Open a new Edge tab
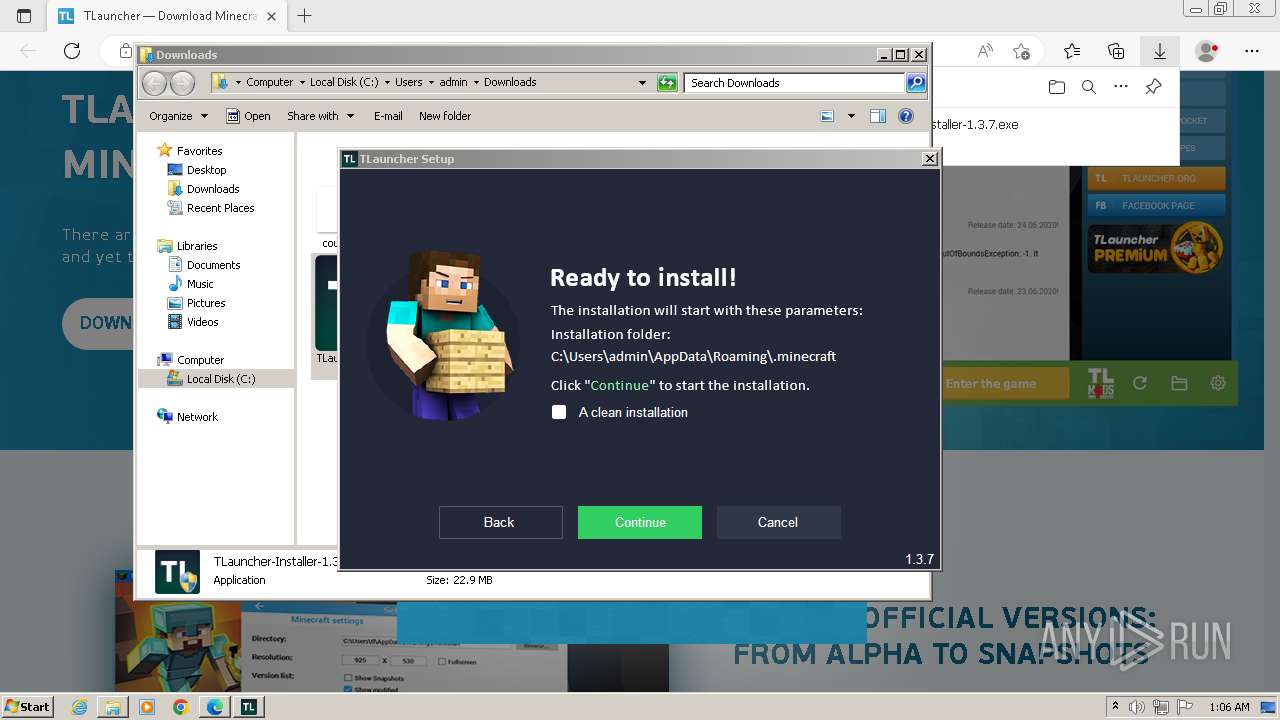The height and width of the screenshot is (720, 1280). tap(305, 16)
